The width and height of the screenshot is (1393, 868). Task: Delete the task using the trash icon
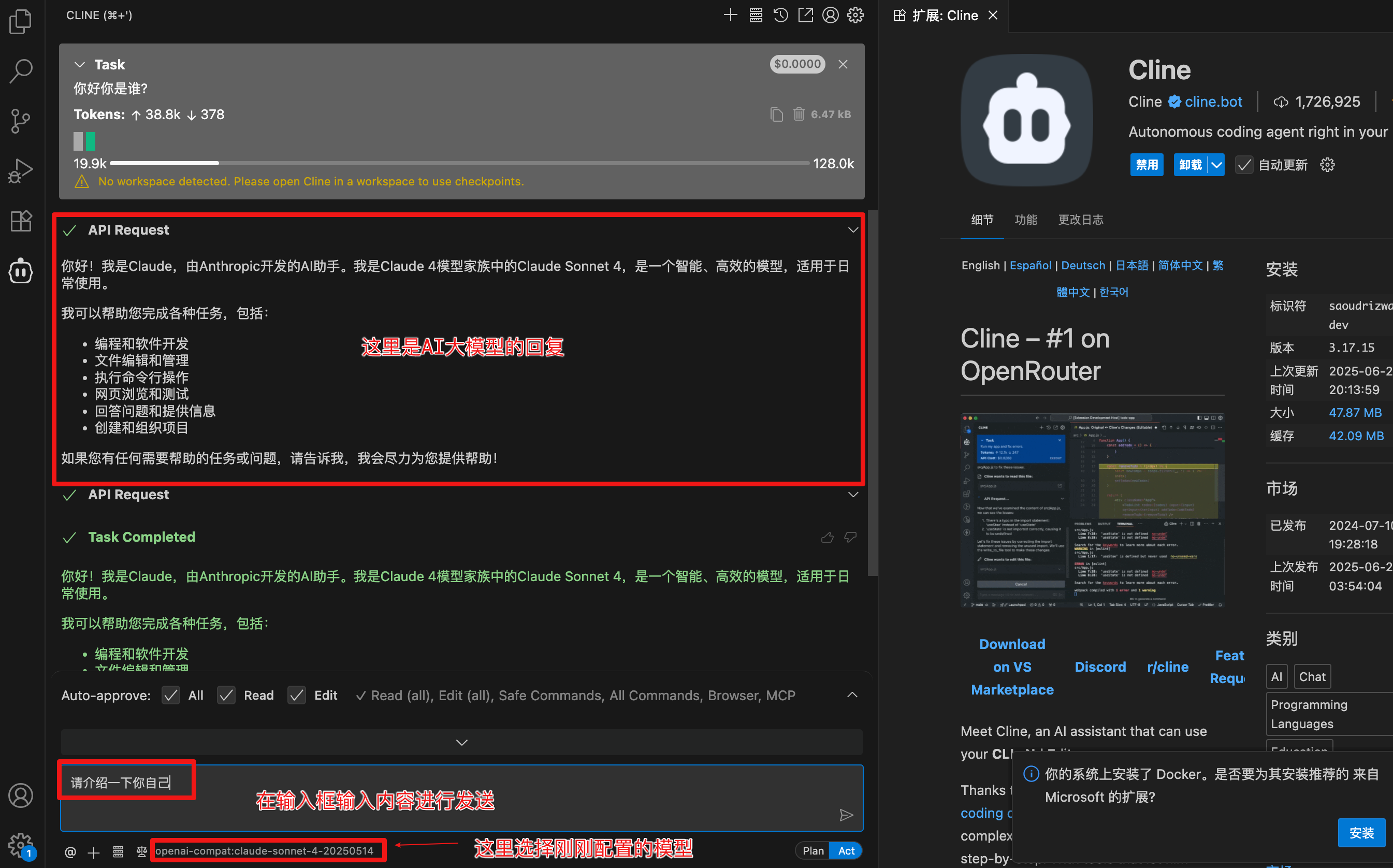(800, 114)
